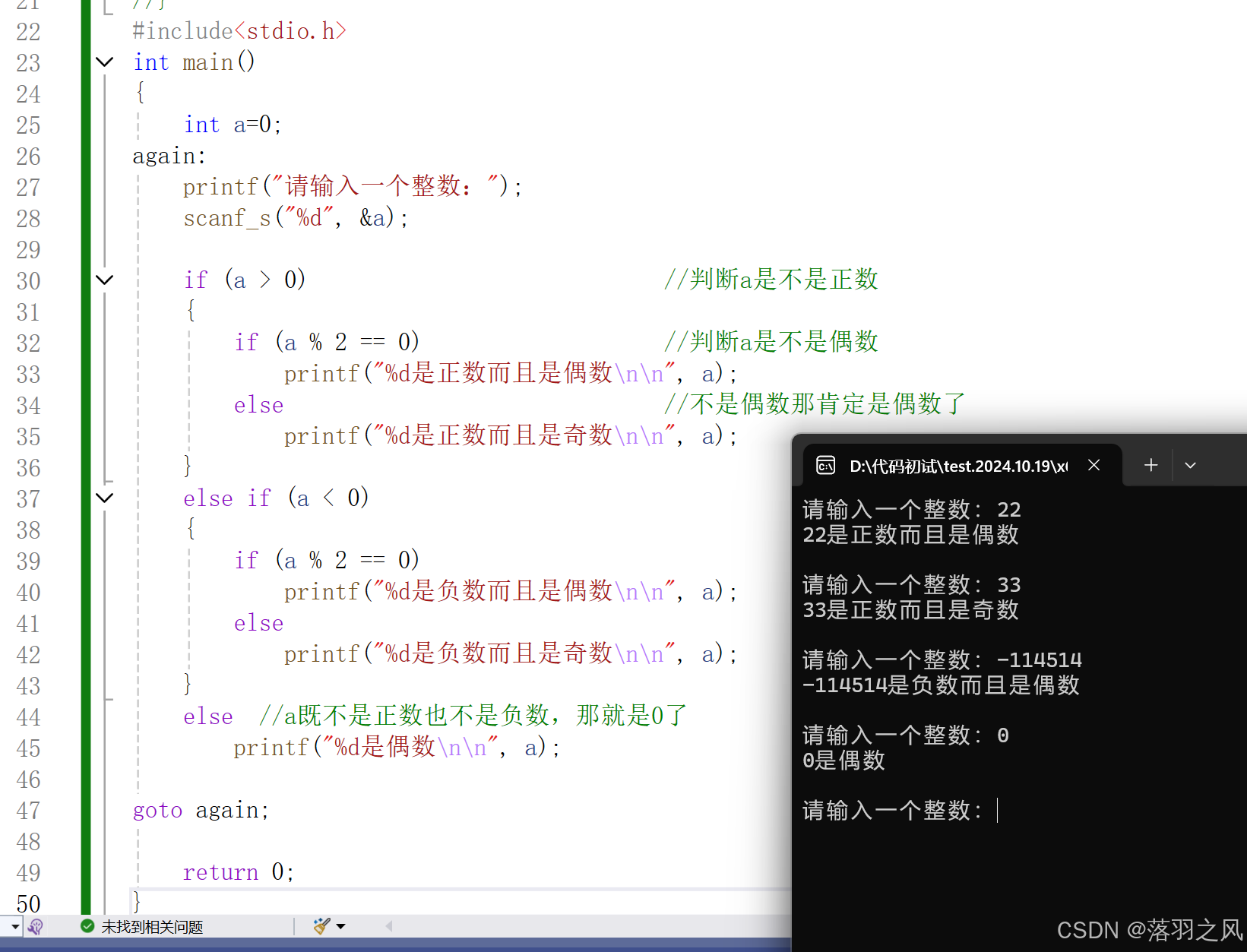
Task: Run code cleanup with the broom icon
Action: (x=320, y=925)
